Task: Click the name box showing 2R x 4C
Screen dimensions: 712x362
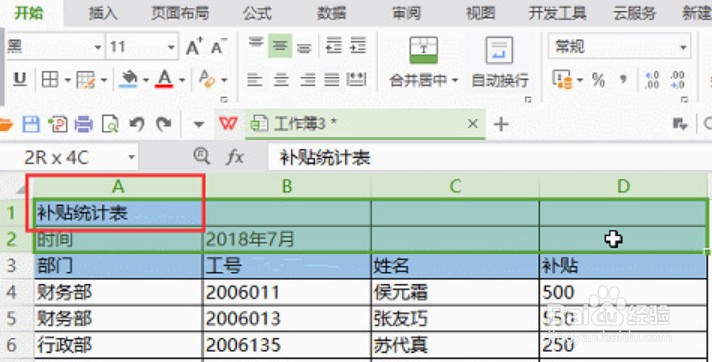Action: [x=69, y=158]
